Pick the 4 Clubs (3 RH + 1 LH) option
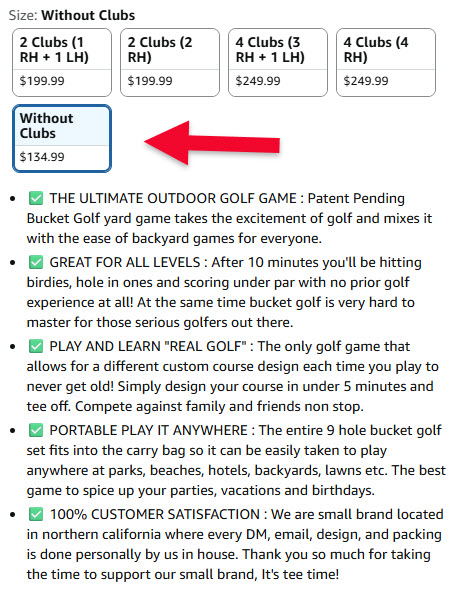455x589 pixels. pyautogui.click(x=278, y=62)
